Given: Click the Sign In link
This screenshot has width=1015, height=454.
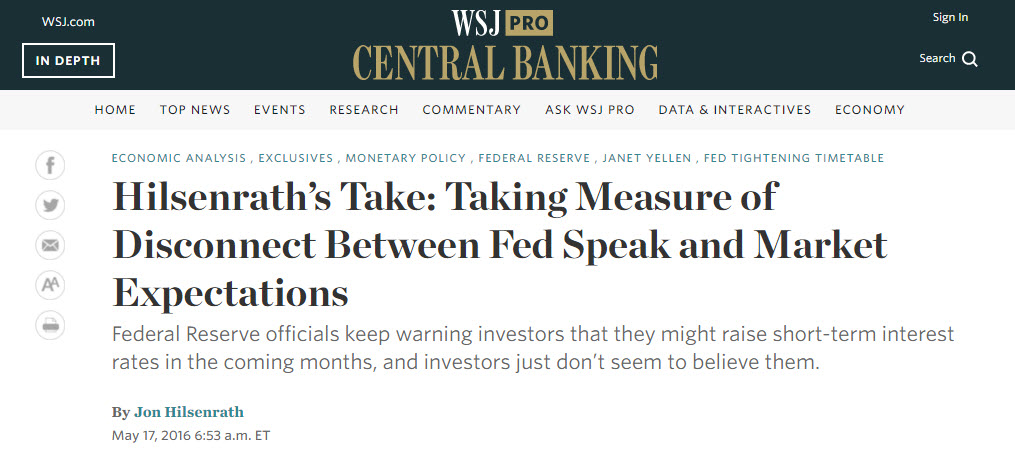Looking at the screenshot, I should (x=950, y=17).
